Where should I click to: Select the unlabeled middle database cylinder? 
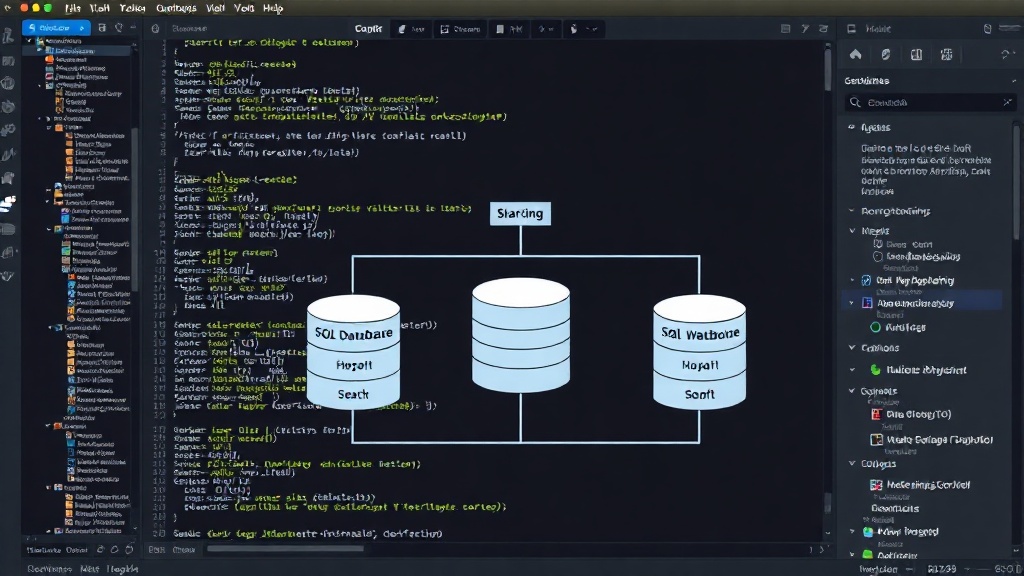pyautogui.click(x=520, y=334)
